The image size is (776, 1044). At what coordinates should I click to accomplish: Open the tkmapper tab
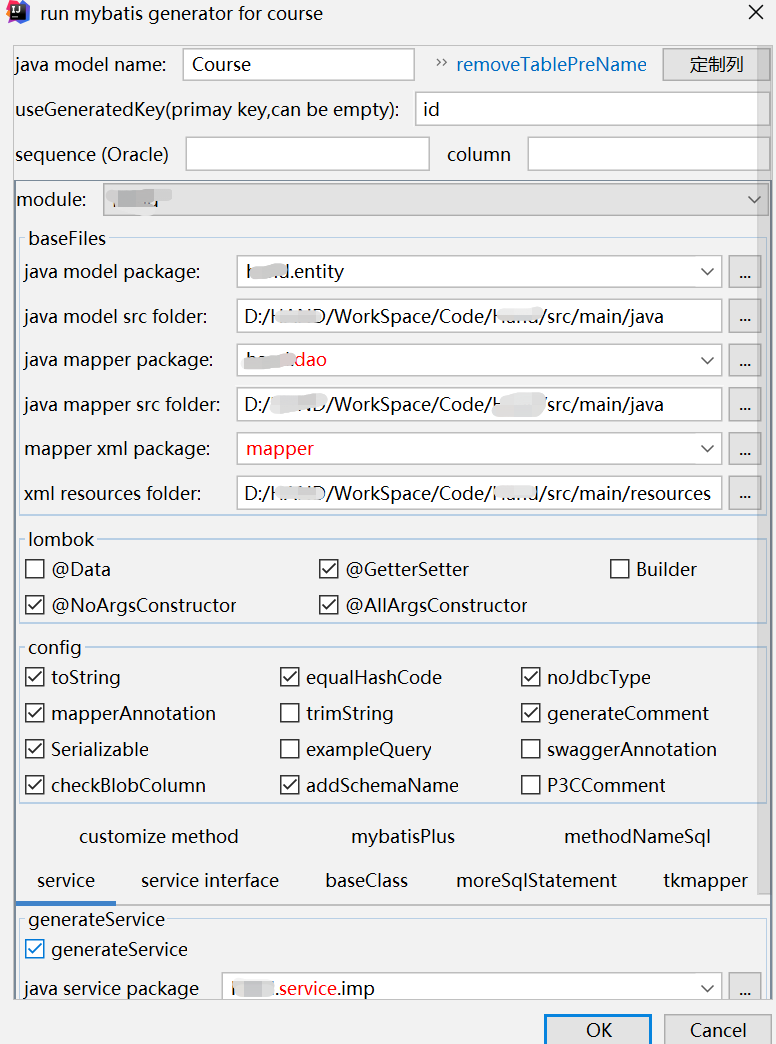coord(705,881)
